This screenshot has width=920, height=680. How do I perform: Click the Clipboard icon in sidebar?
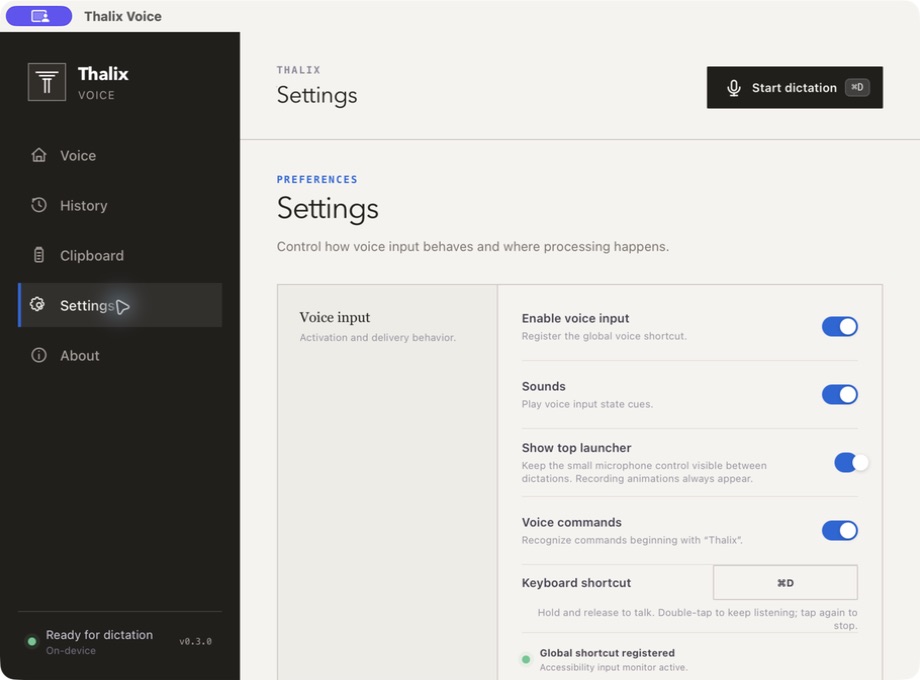point(39,255)
